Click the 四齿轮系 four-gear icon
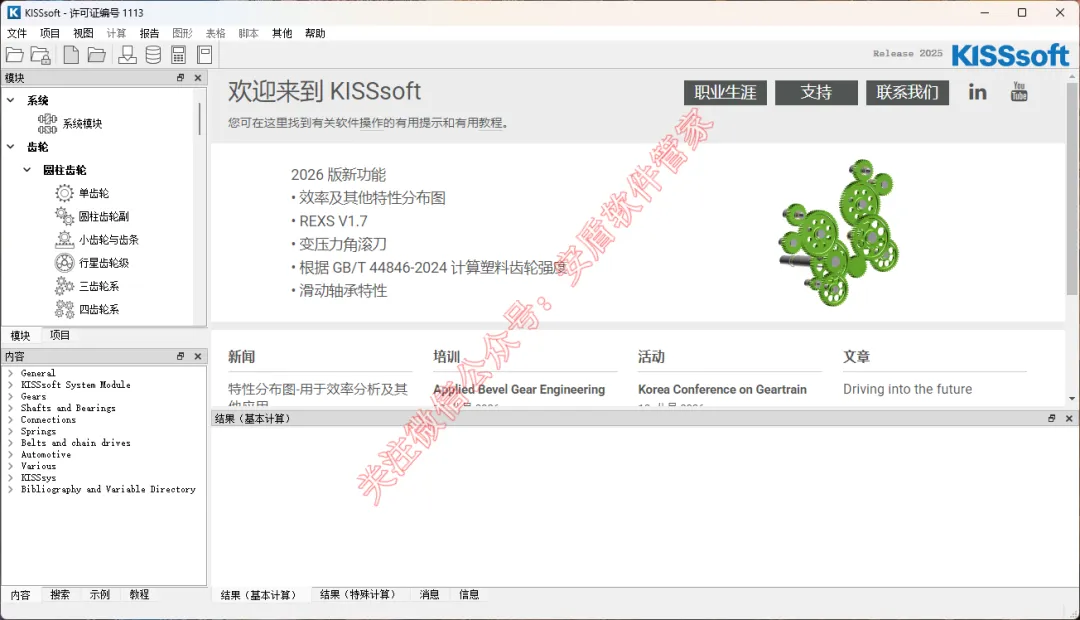Image resolution: width=1080 pixels, height=620 pixels. coord(64,309)
